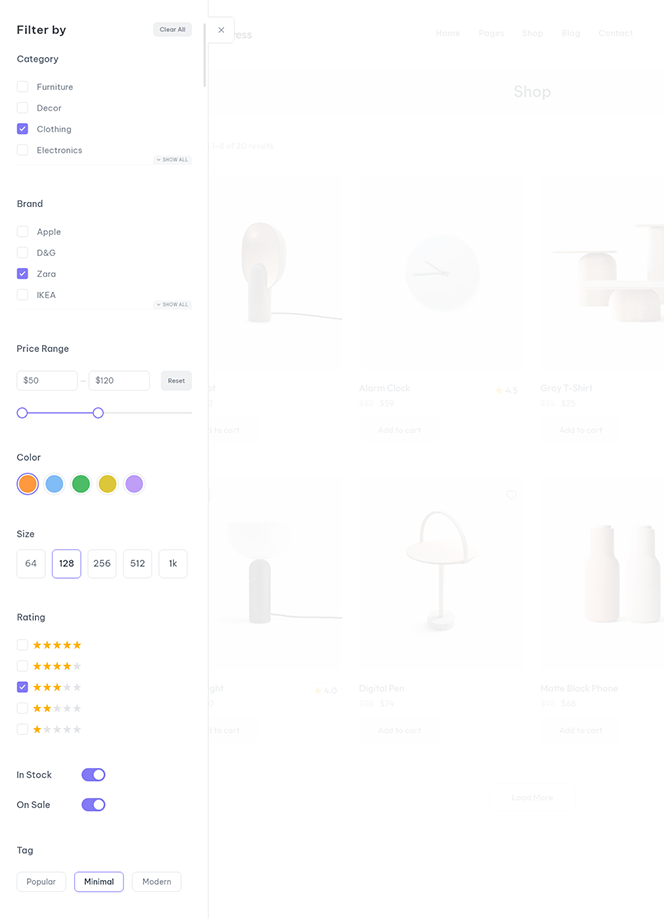Select the green color swatch
664x919 pixels.
(81, 484)
